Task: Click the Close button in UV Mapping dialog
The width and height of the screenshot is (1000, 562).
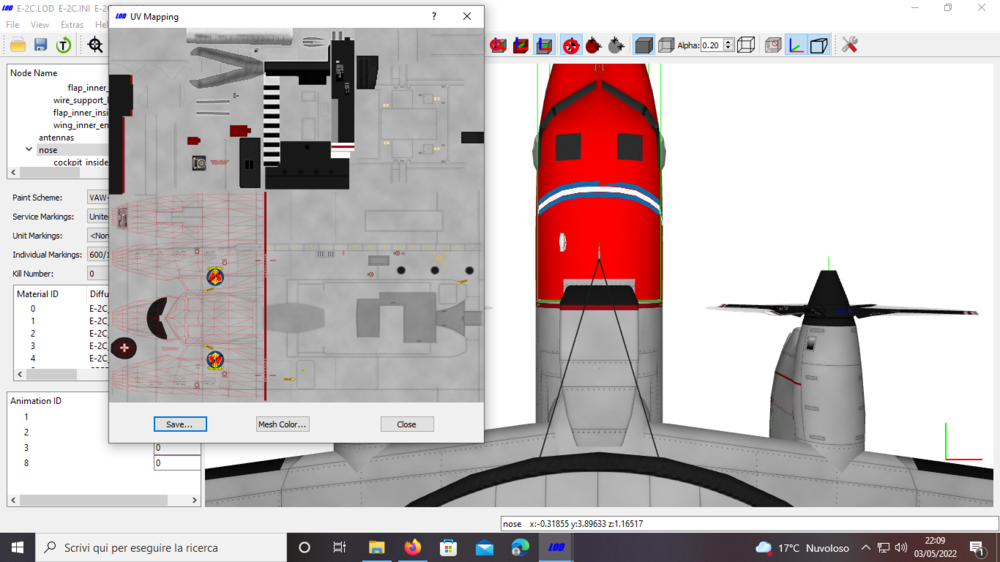Action: pyautogui.click(x=407, y=424)
